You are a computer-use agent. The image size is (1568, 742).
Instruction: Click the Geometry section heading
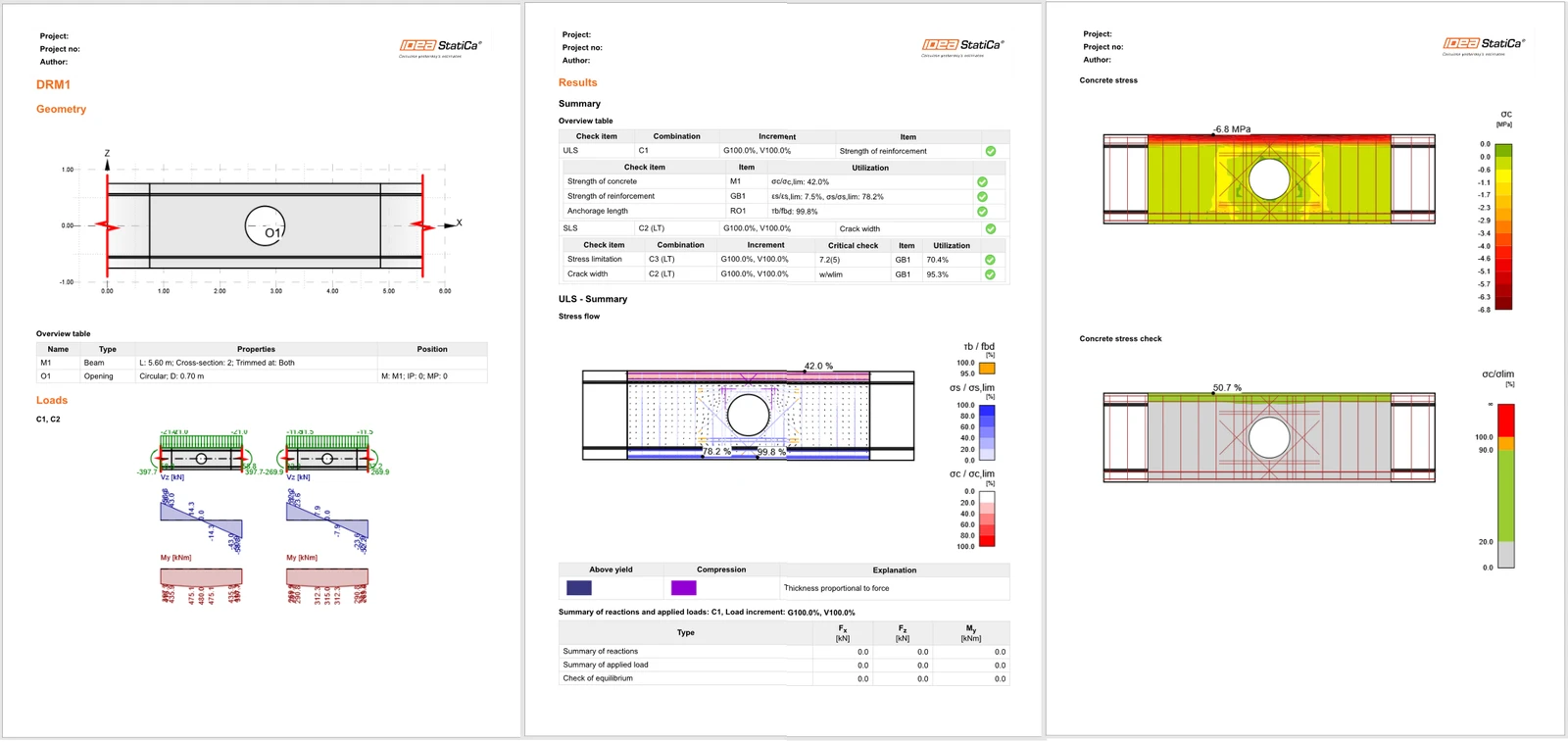(61, 109)
